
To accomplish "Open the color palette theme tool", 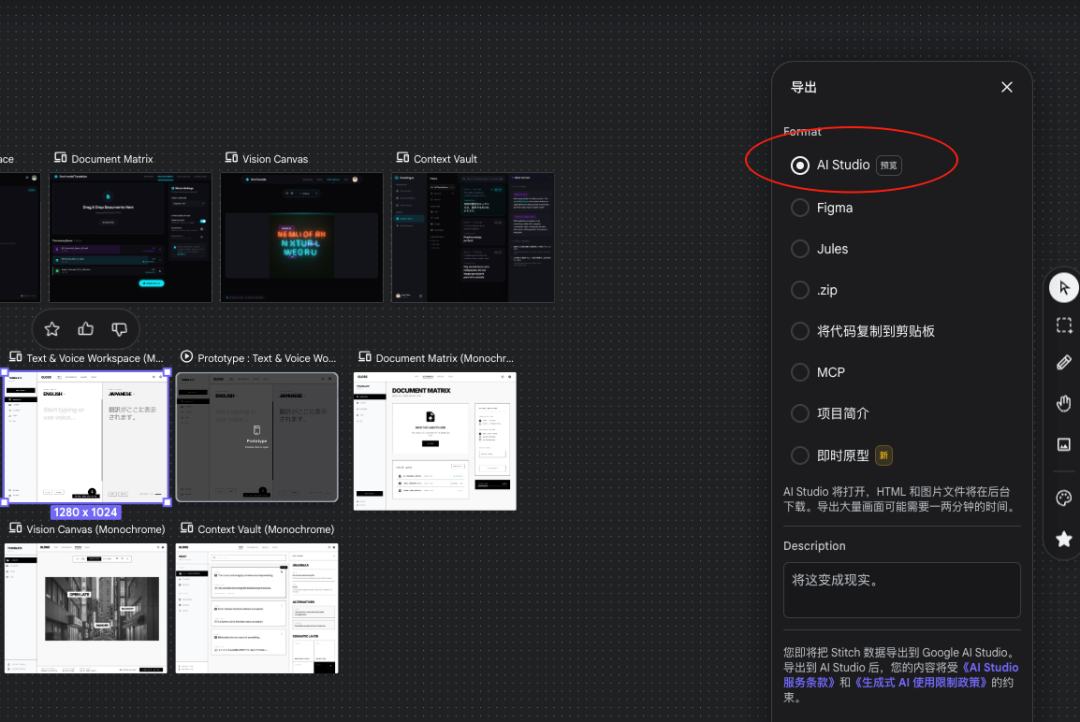I will click(1064, 498).
